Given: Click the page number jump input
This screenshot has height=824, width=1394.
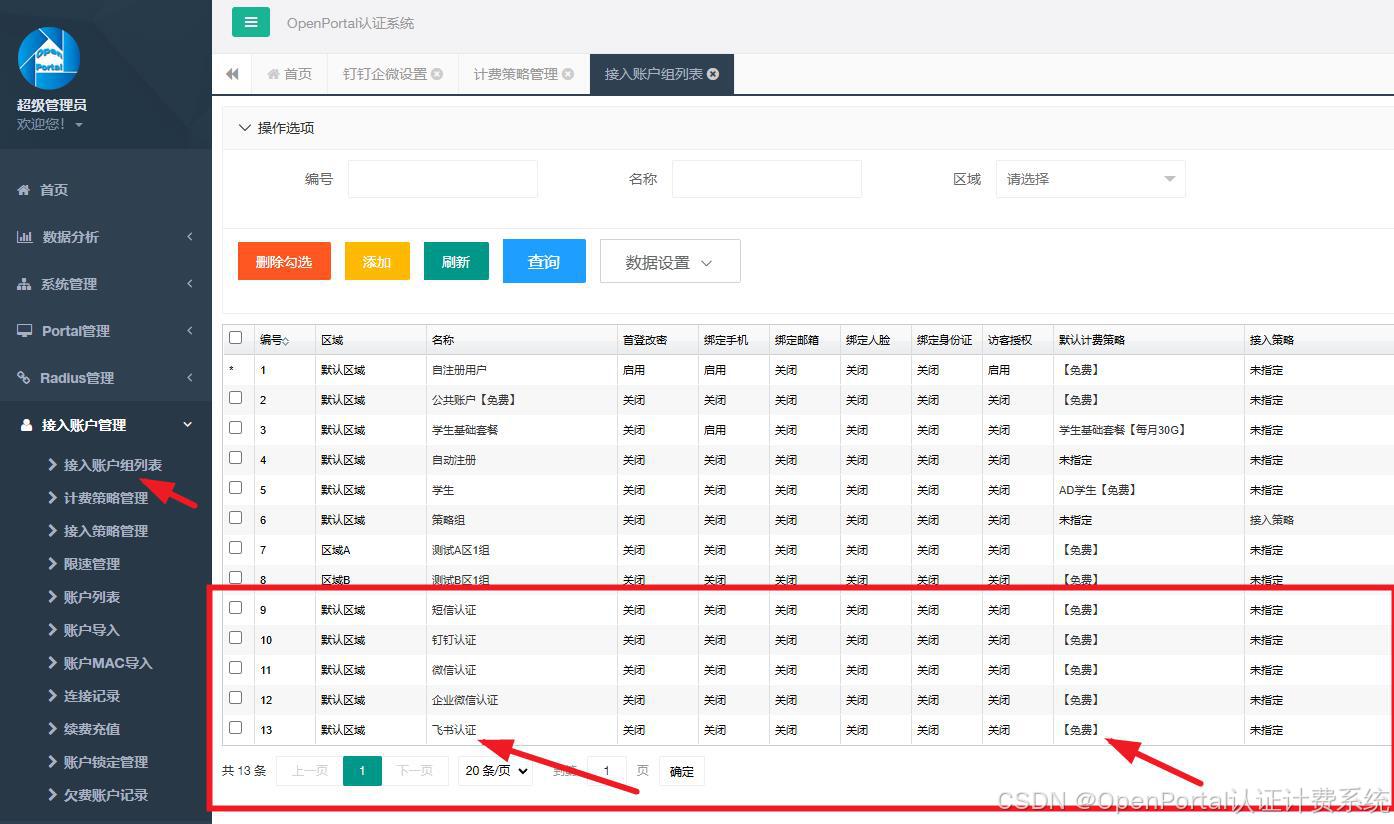Looking at the screenshot, I should (607, 771).
